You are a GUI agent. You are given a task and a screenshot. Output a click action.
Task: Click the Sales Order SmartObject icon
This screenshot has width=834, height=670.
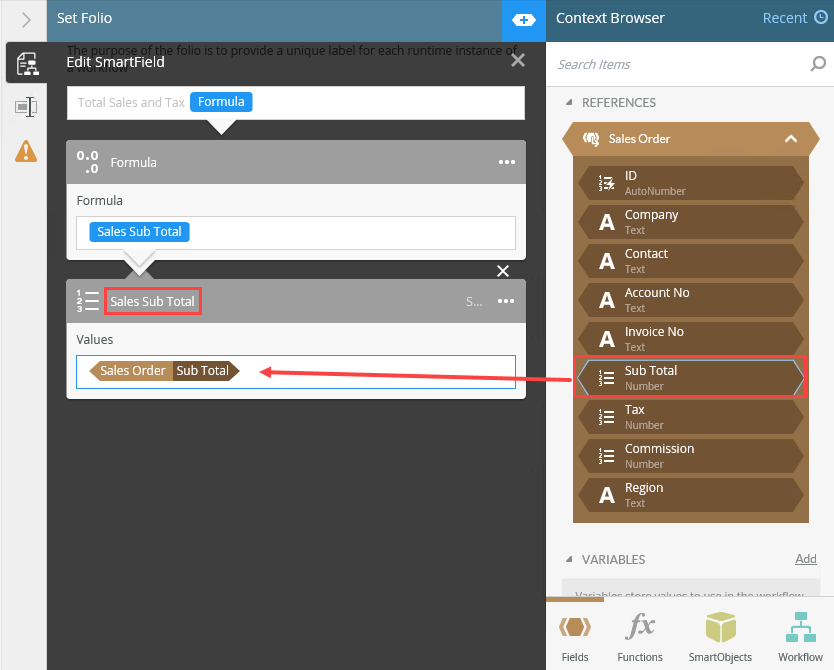tap(591, 139)
